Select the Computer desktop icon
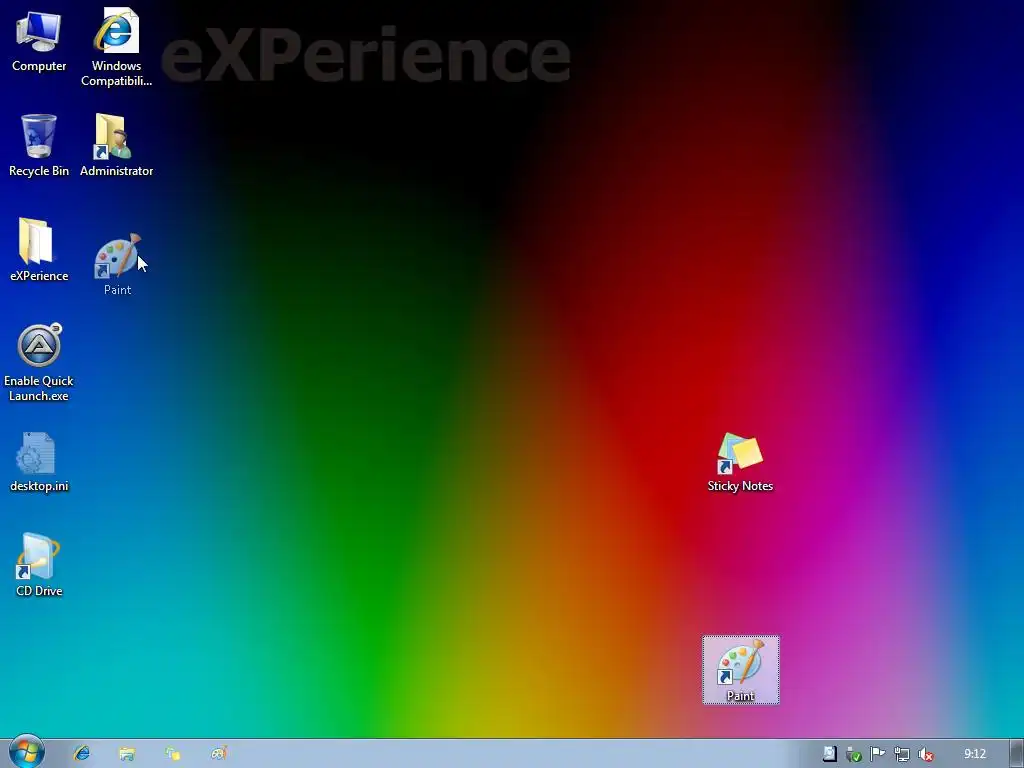Image resolution: width=1024 pixels, height=768 pixels. click(x=39, y=40)
